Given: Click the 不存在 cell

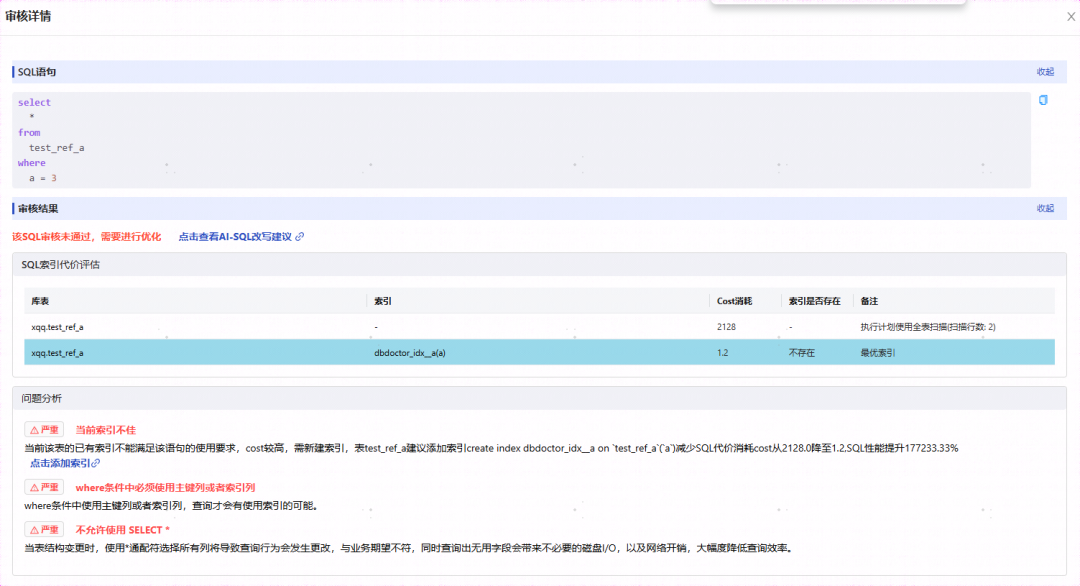Looking at the screenshot, I should point(802,353).
